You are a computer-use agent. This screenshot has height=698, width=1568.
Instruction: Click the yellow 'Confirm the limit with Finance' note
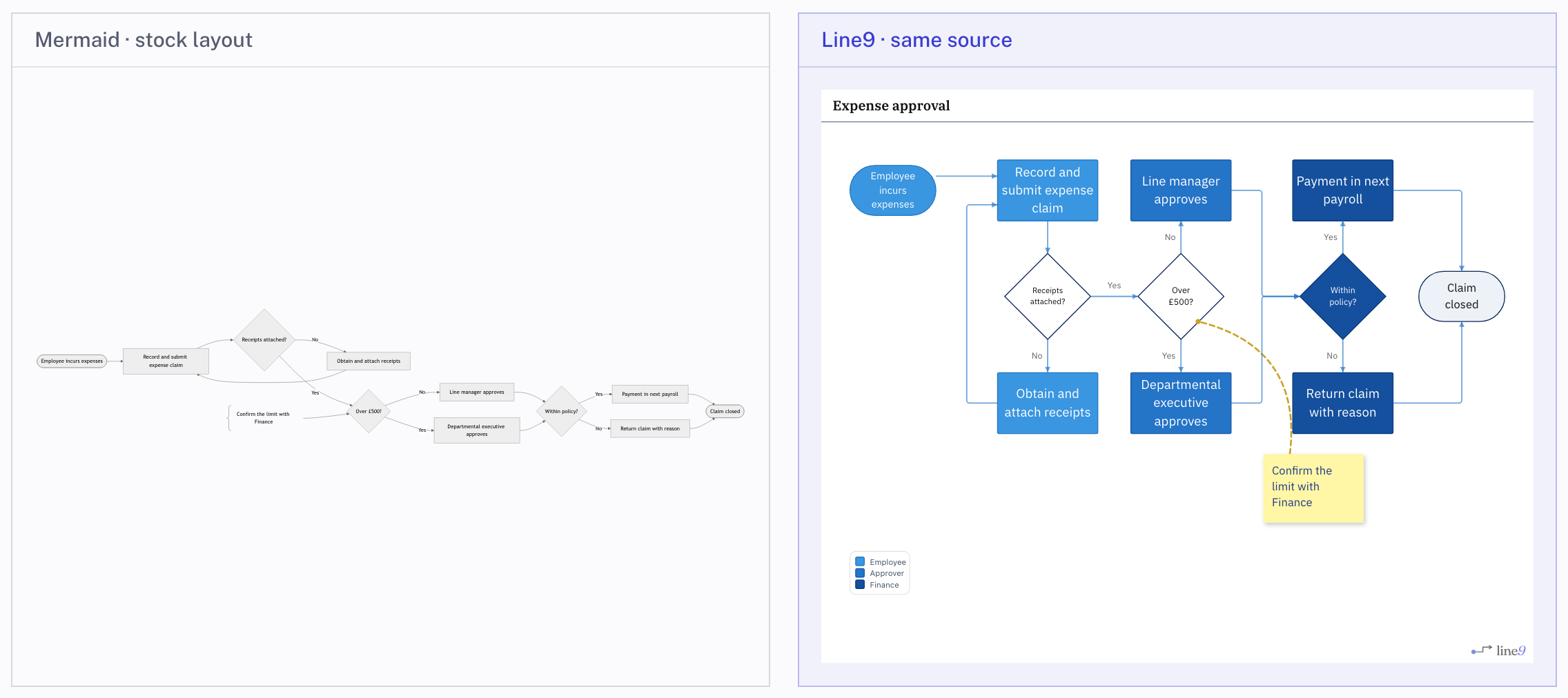1313,488
